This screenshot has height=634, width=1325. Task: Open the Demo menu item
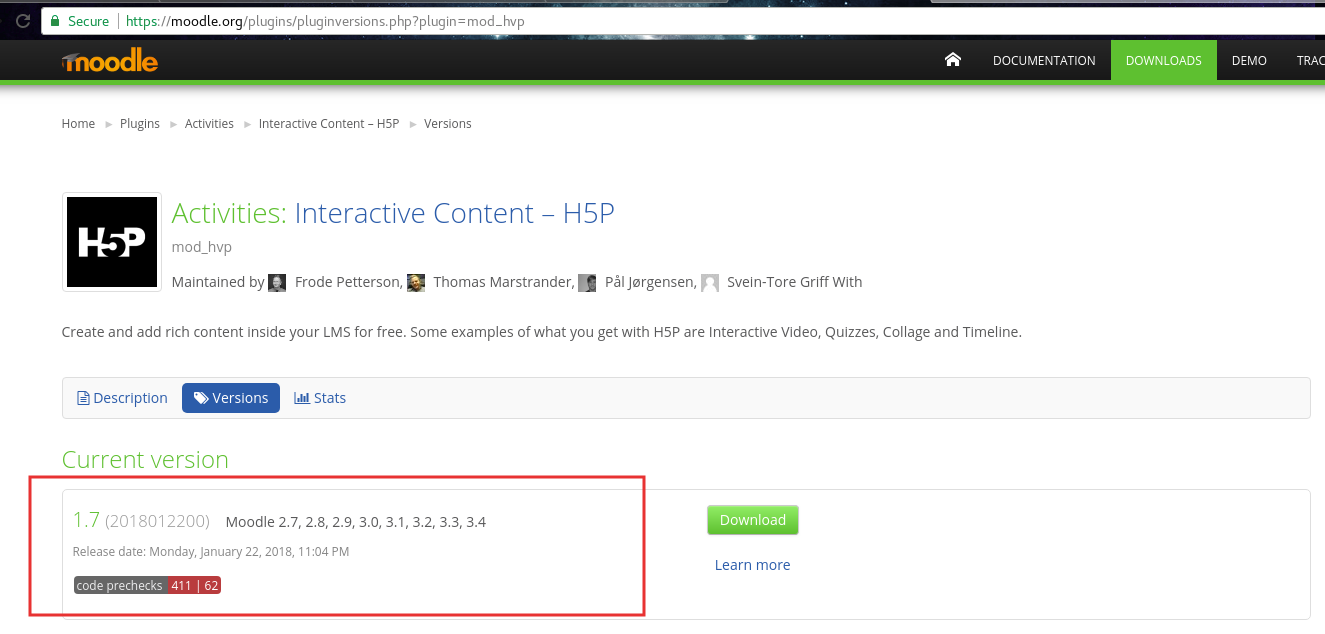coord(1249,60)
